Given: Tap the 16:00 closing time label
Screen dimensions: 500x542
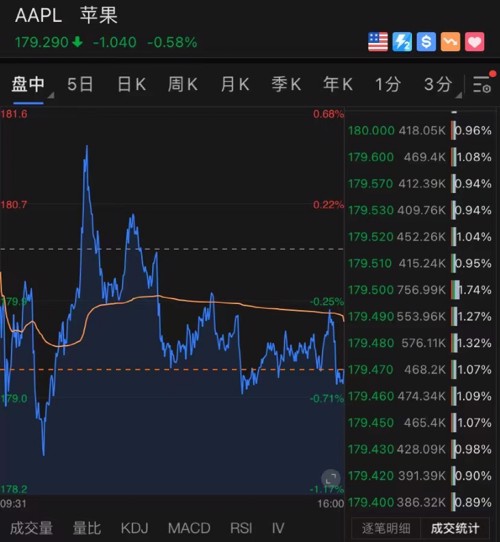Looking at the screenshot, I should tap(331, 503).
